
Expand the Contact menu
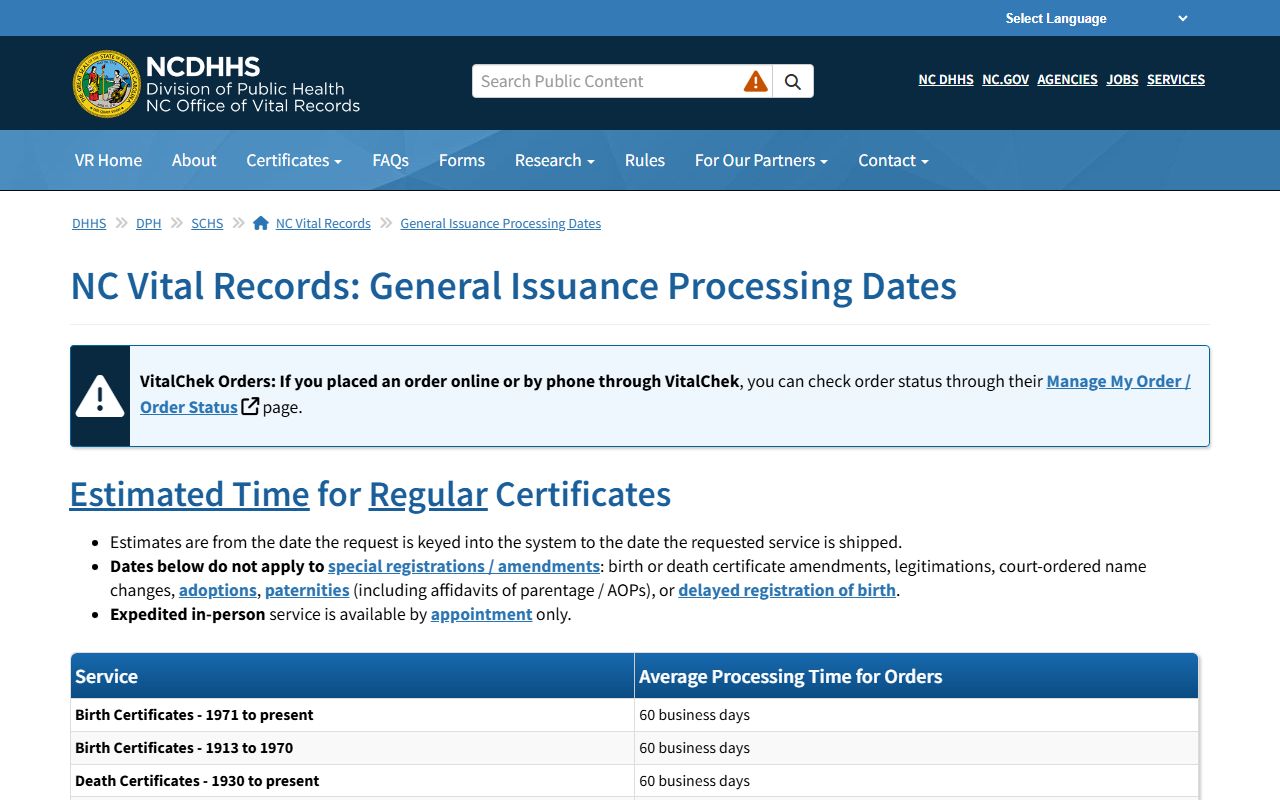pyautogui.click(x=893, y=160)
